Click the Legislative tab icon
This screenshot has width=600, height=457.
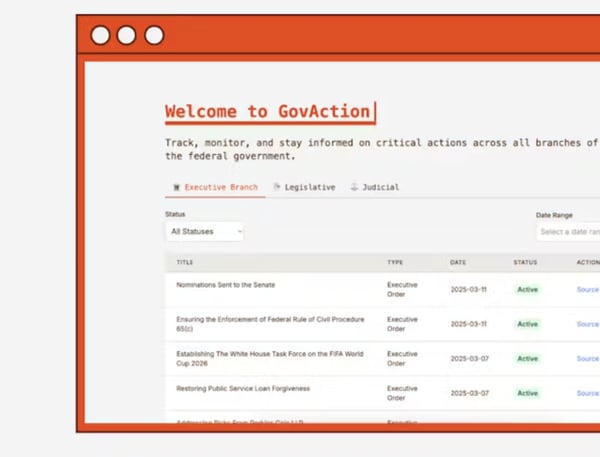click(x=277, y=187)
